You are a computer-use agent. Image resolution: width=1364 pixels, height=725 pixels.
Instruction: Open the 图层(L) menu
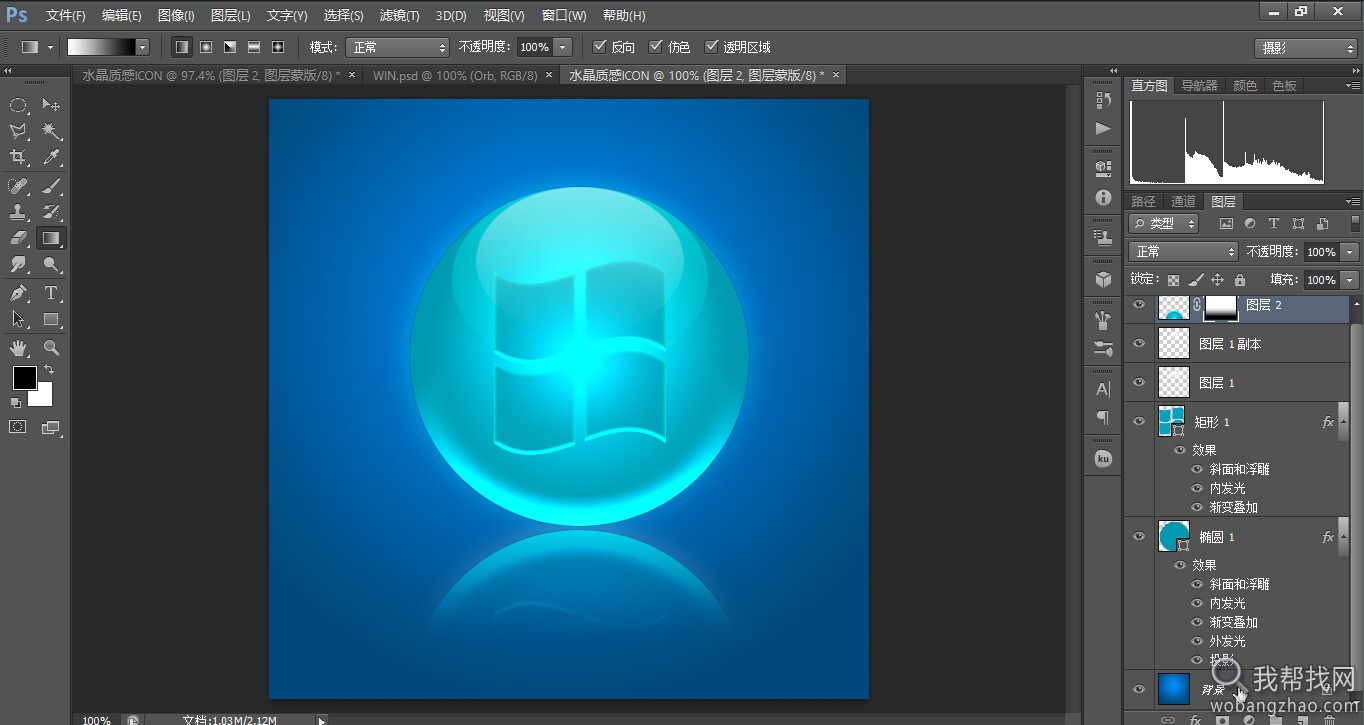(x=231, y=16)
